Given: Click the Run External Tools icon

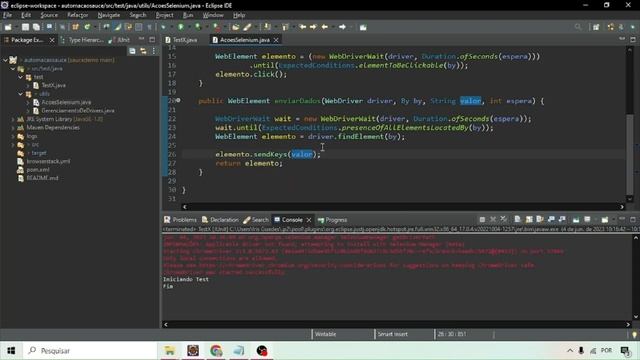Looking at the screenshot, I should [217, 27].
